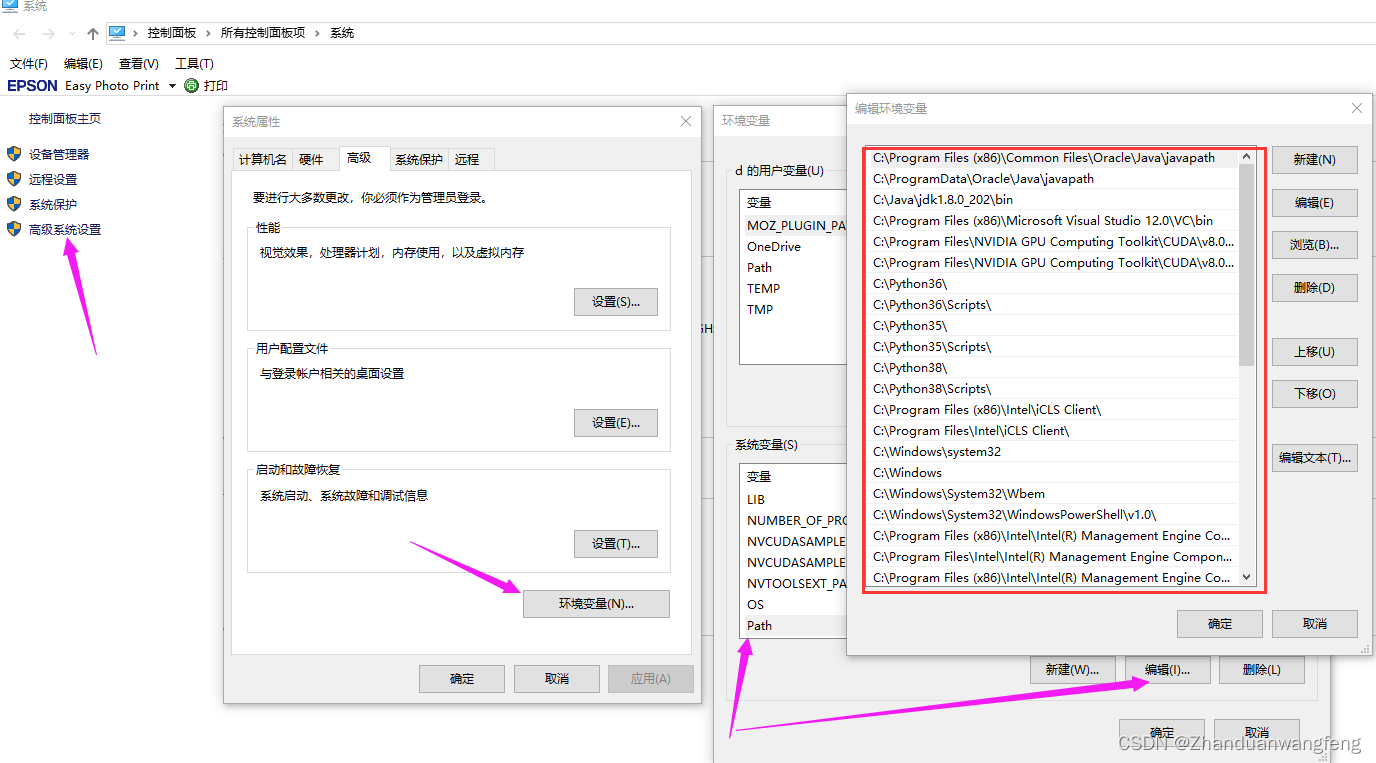1376x763 pixels.
Task: Click the 删除(D) button
Action: pyautogui.click(x=1314, y=288)
